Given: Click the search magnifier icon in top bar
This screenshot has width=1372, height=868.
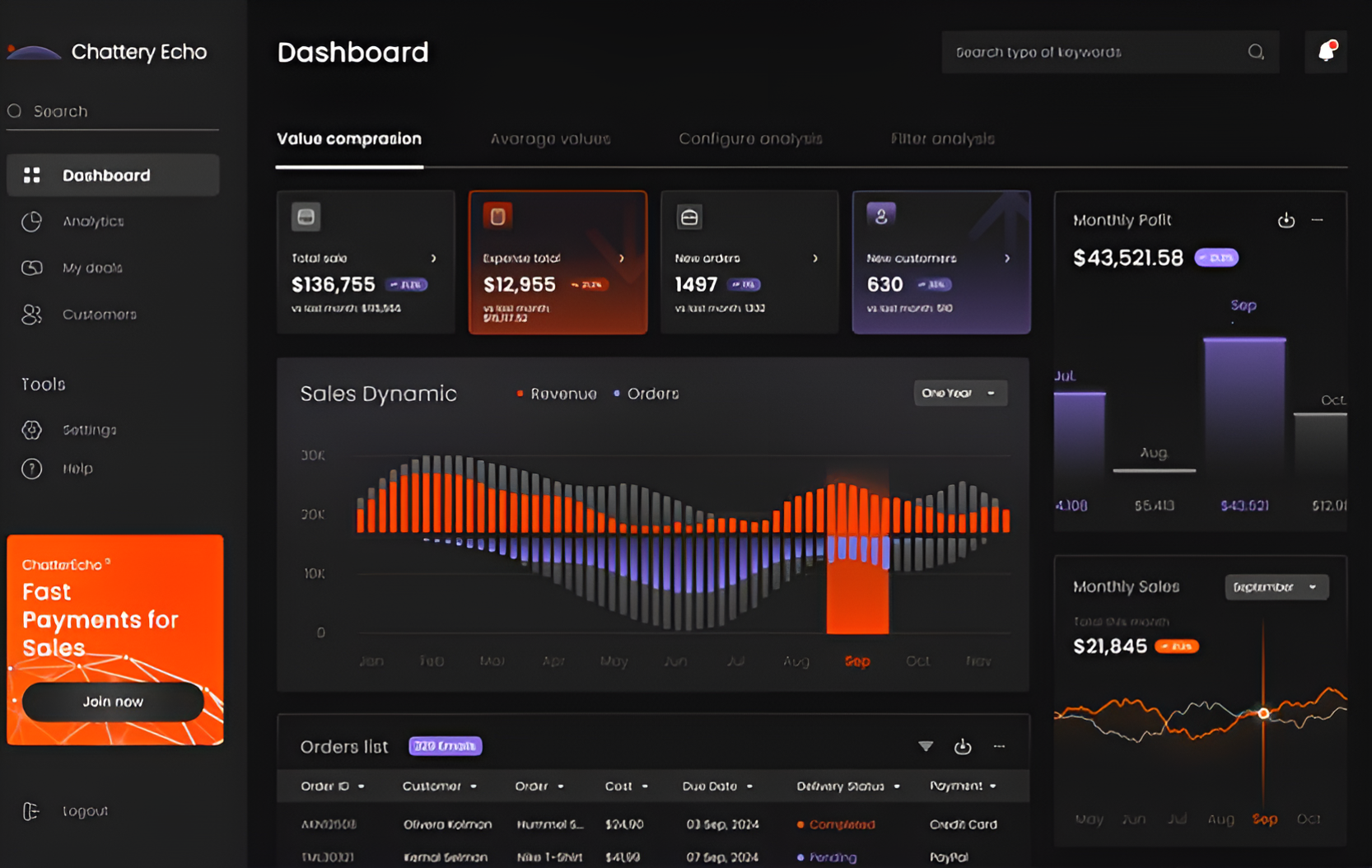Looking at the screenshot, I should click(x=1255, y=52).
